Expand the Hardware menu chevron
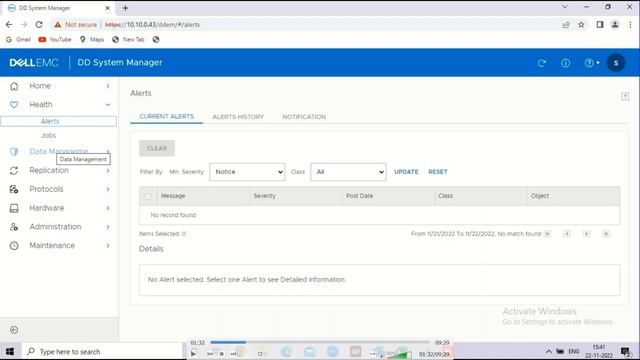640x360 pixels. 108,208
